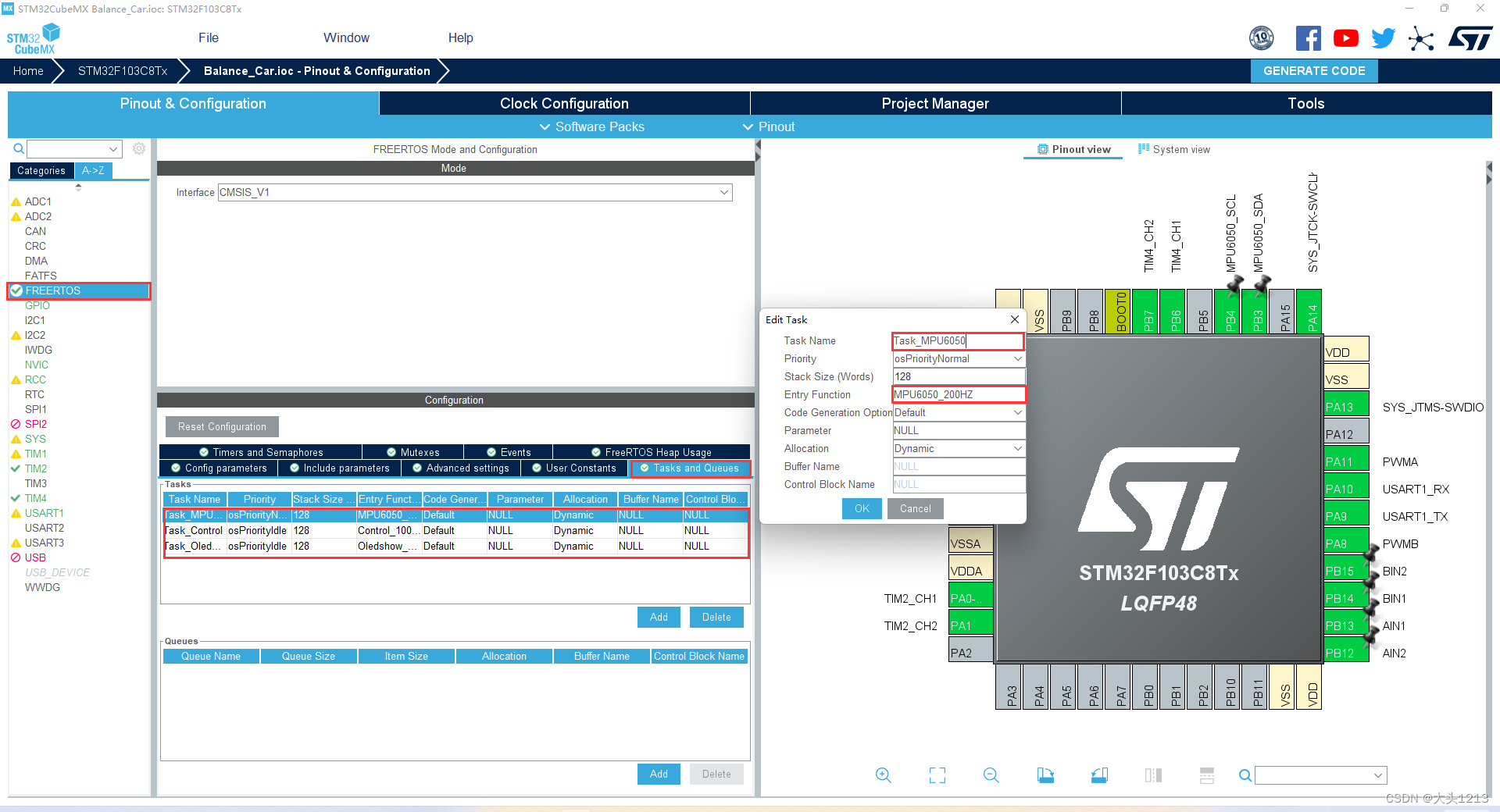This screenshot has width=1500, height=812.
Task: Click the zoom in icon below pinout
Action: 883,775
